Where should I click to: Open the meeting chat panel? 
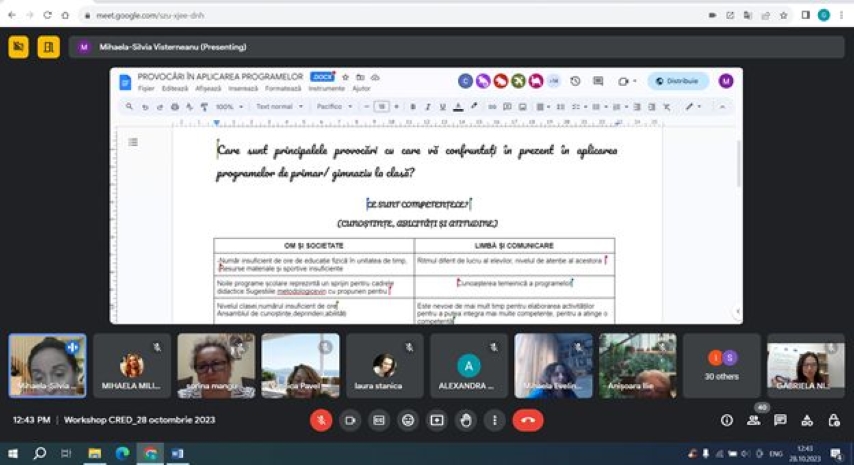[780, 421]
